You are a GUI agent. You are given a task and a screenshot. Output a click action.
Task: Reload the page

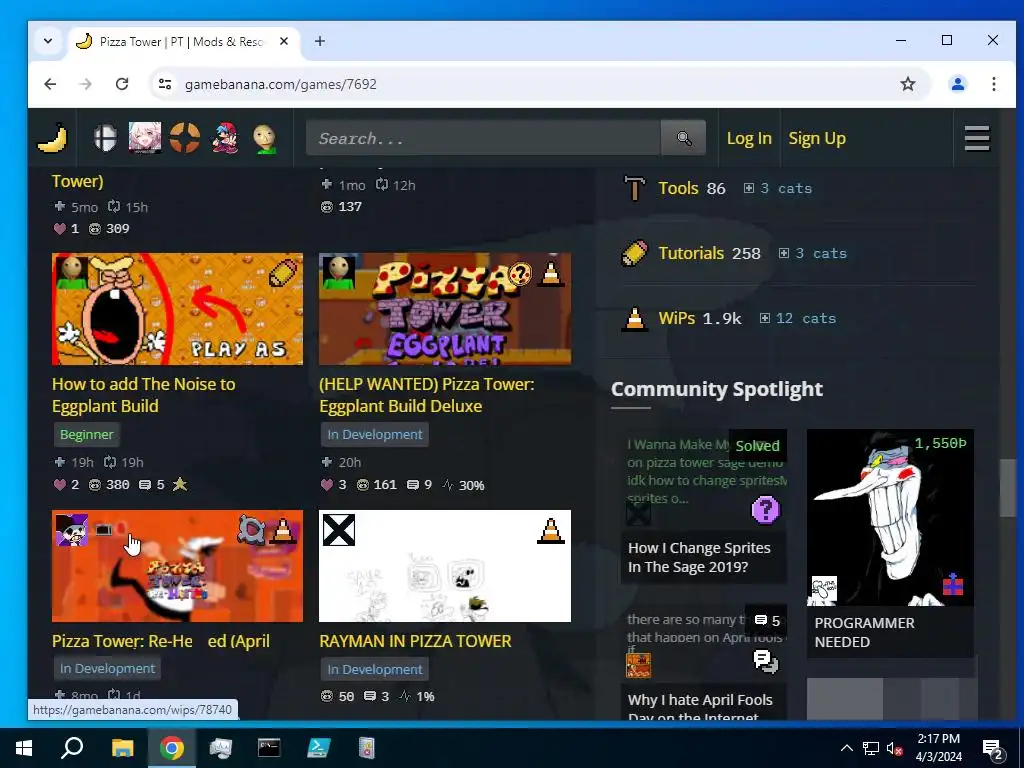pos(121,84)
